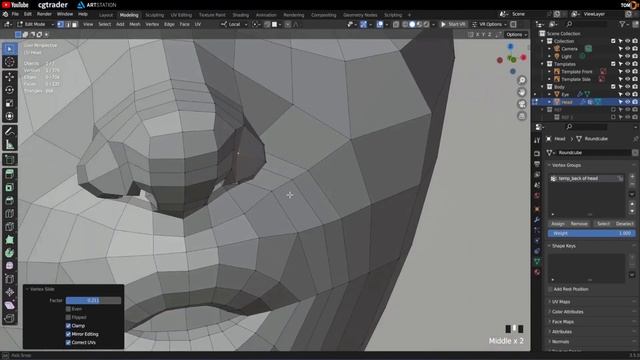This screenshot has width=640, height=360.
Task: Select the Select Box tool
Action: click(x=9, y=49)
